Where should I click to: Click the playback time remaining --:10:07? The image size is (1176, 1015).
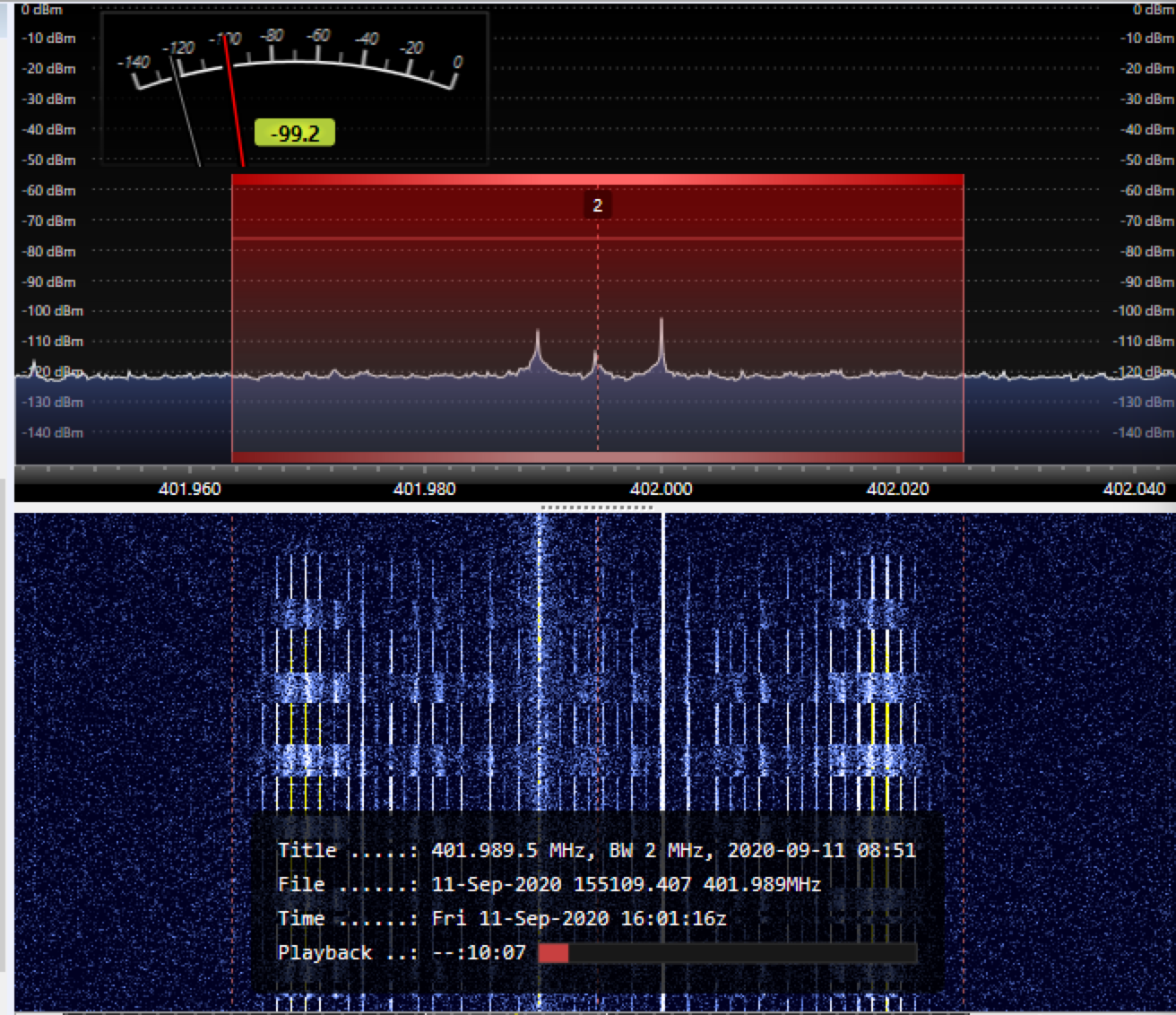tap(479, 952)
